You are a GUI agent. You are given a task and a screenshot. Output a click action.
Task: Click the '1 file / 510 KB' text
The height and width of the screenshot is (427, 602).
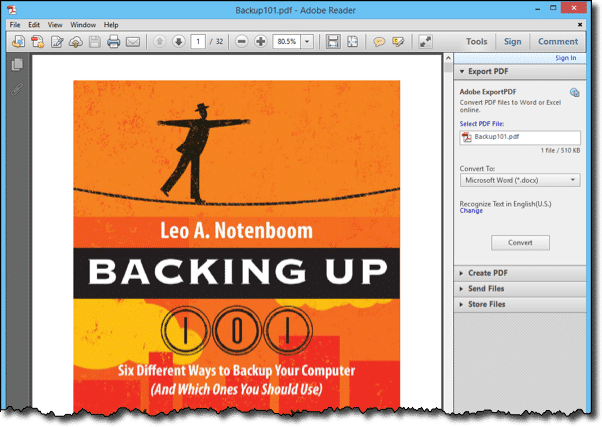[560, 151]
